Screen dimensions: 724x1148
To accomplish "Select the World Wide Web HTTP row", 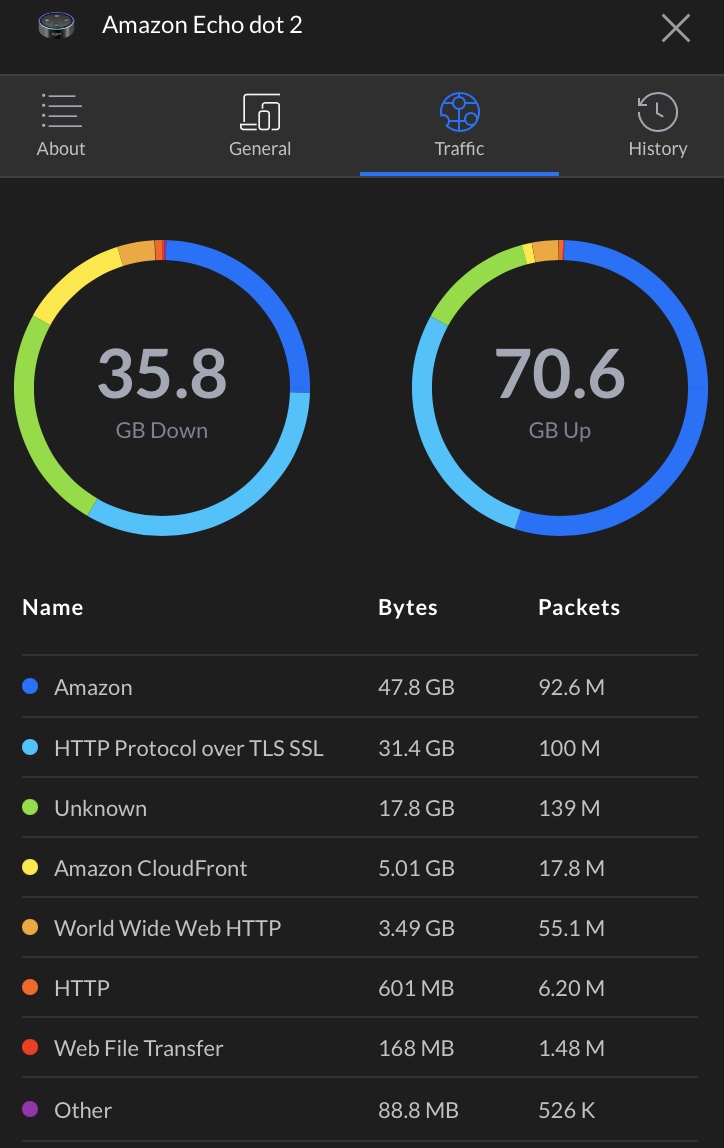I will pyautogui.click(x=359, y=928).
